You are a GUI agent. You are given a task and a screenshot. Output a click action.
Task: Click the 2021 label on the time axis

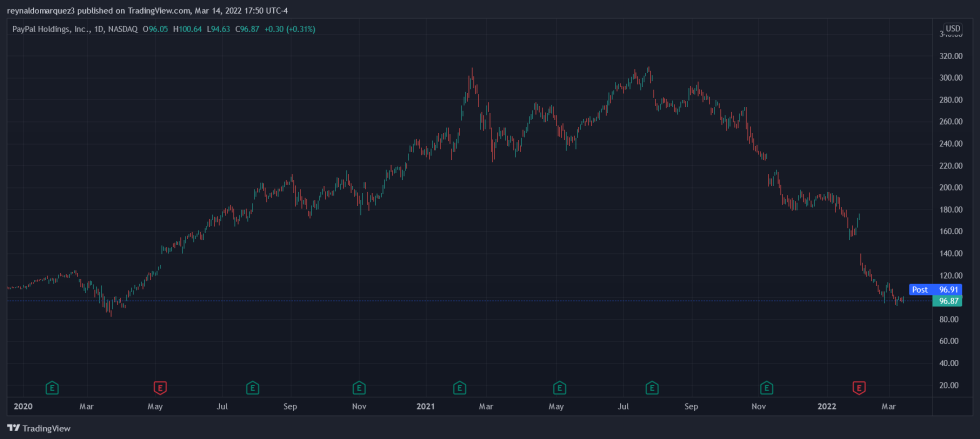[426, 407]
